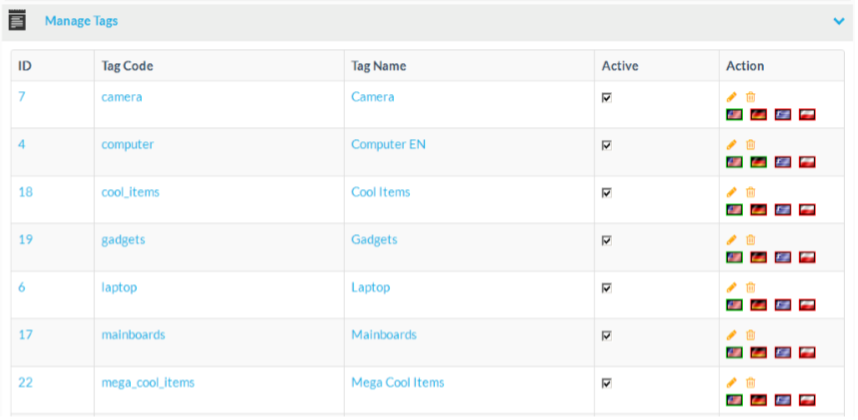Viewport: 858px width, 420px height.
Task: Select German flag in gadgets row
Action: click(x=759, y=257)
